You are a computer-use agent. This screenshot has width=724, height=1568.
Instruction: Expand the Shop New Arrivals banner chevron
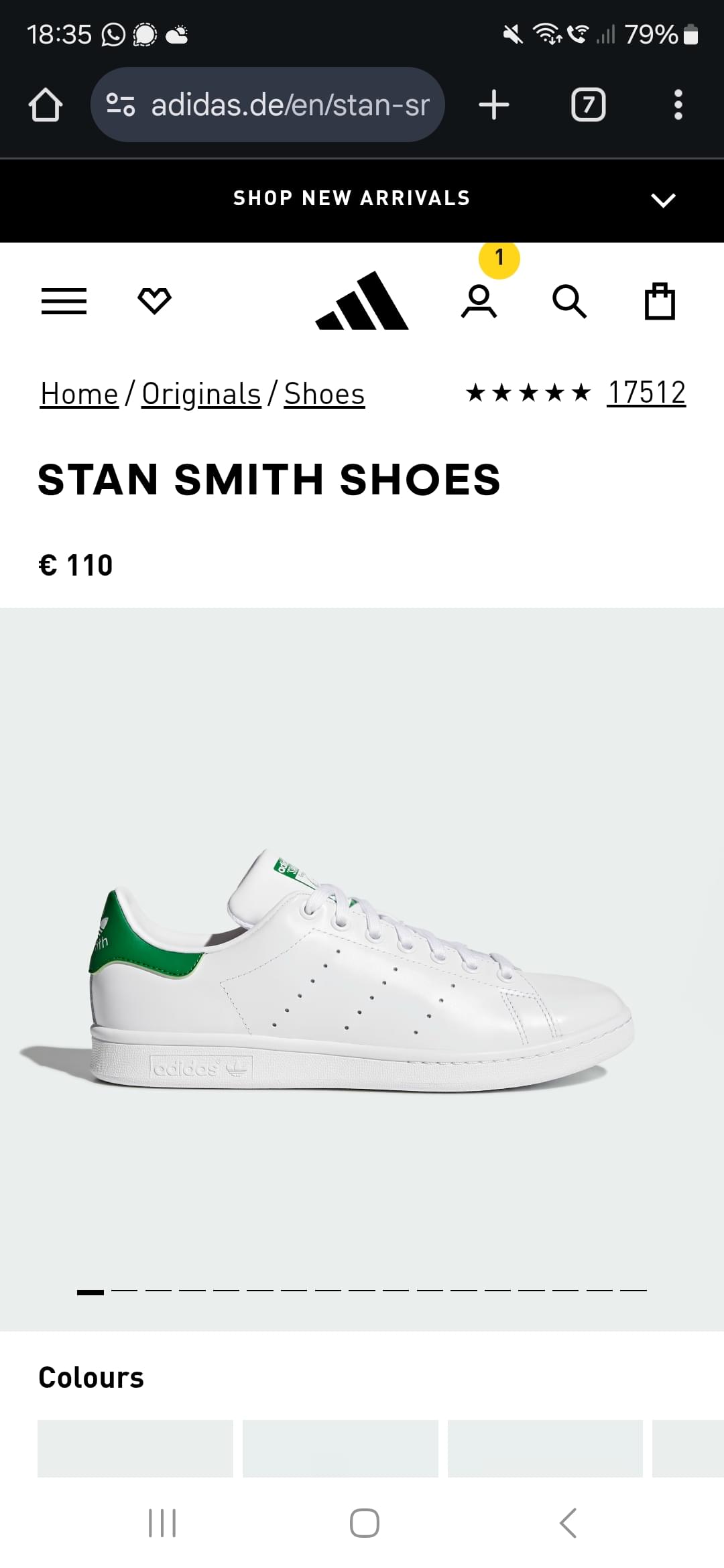(x=663, y=200)
